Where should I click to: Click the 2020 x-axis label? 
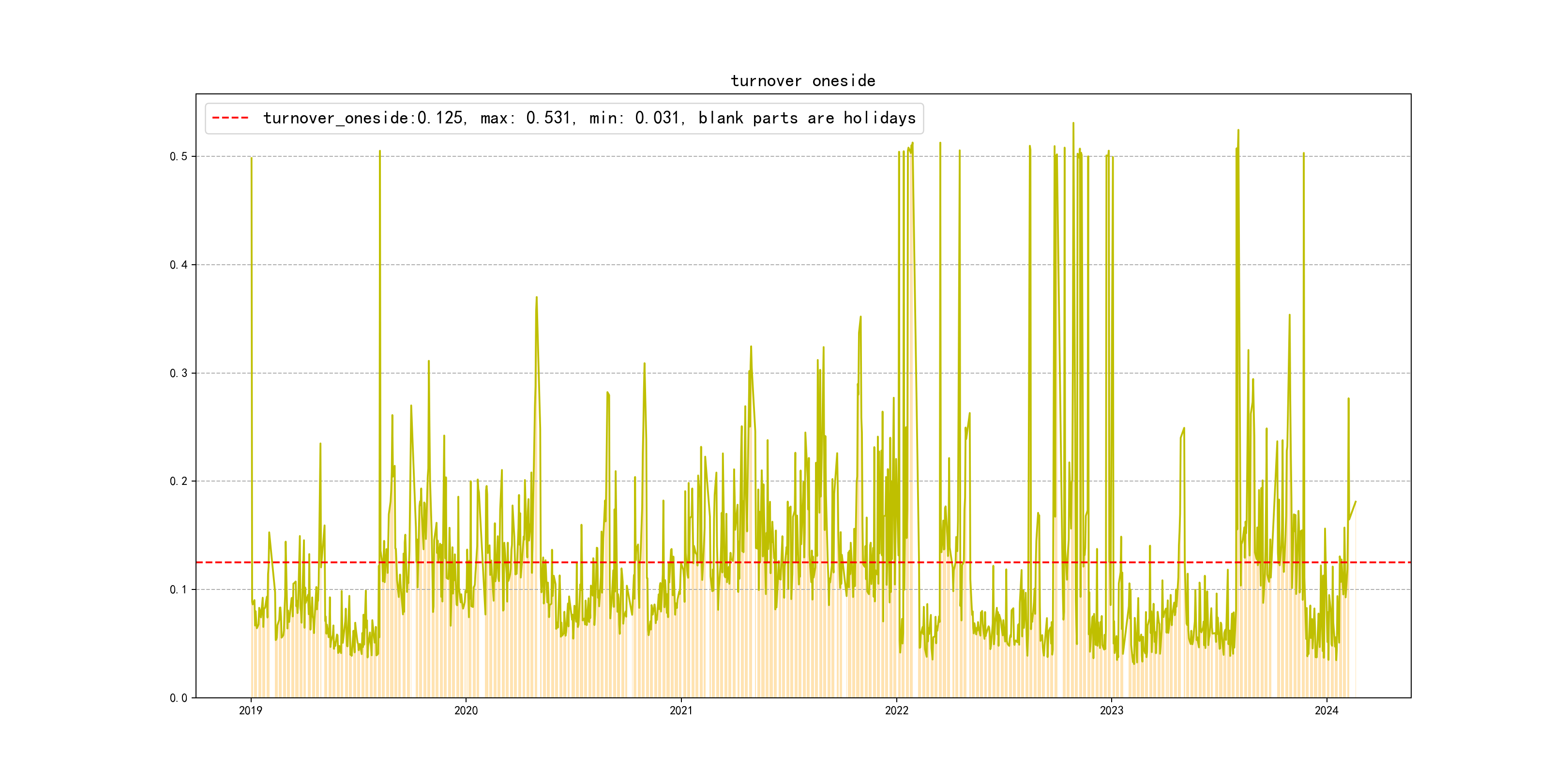466,710
